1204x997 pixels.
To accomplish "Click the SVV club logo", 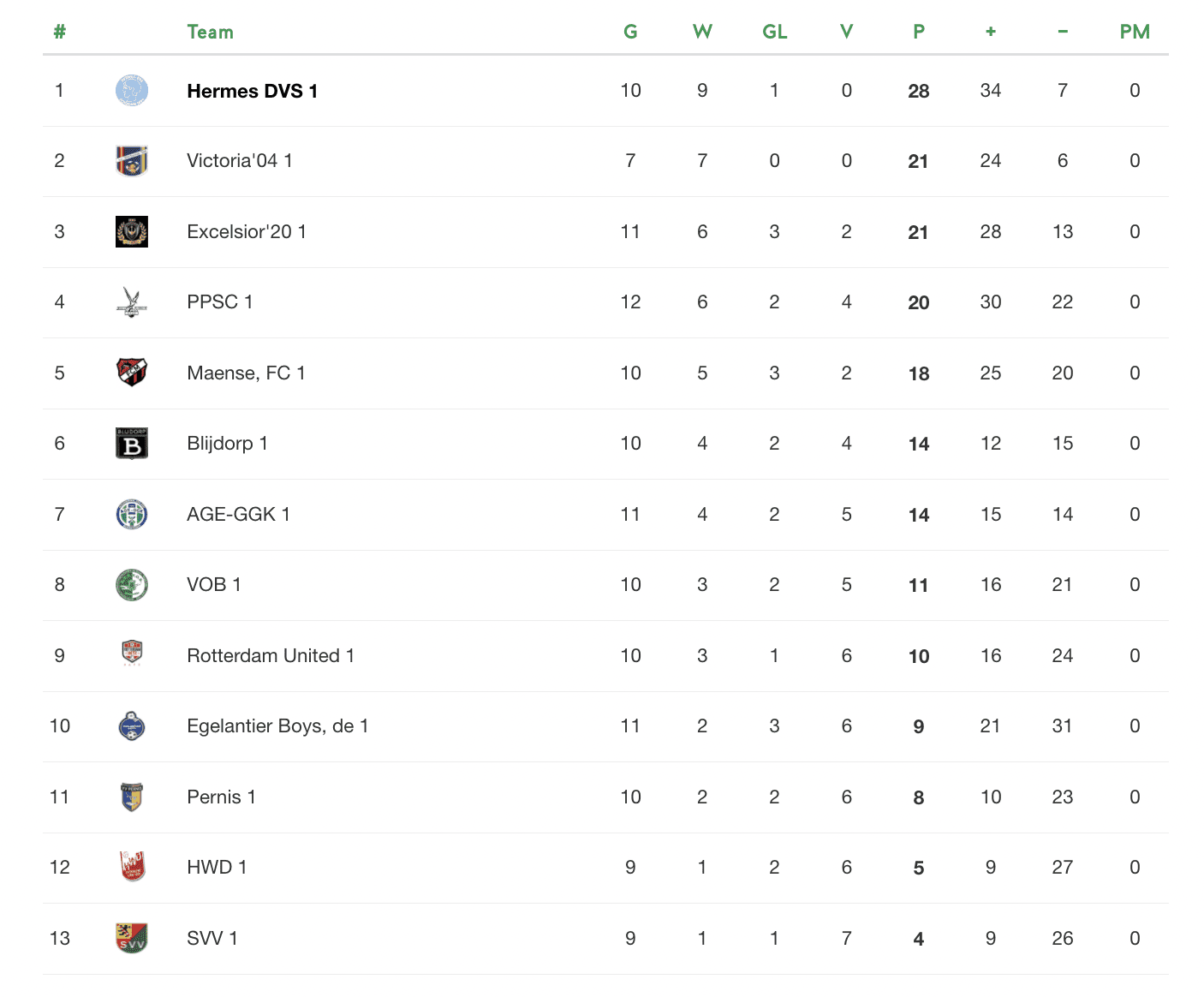I will click(x=132, y=938).
